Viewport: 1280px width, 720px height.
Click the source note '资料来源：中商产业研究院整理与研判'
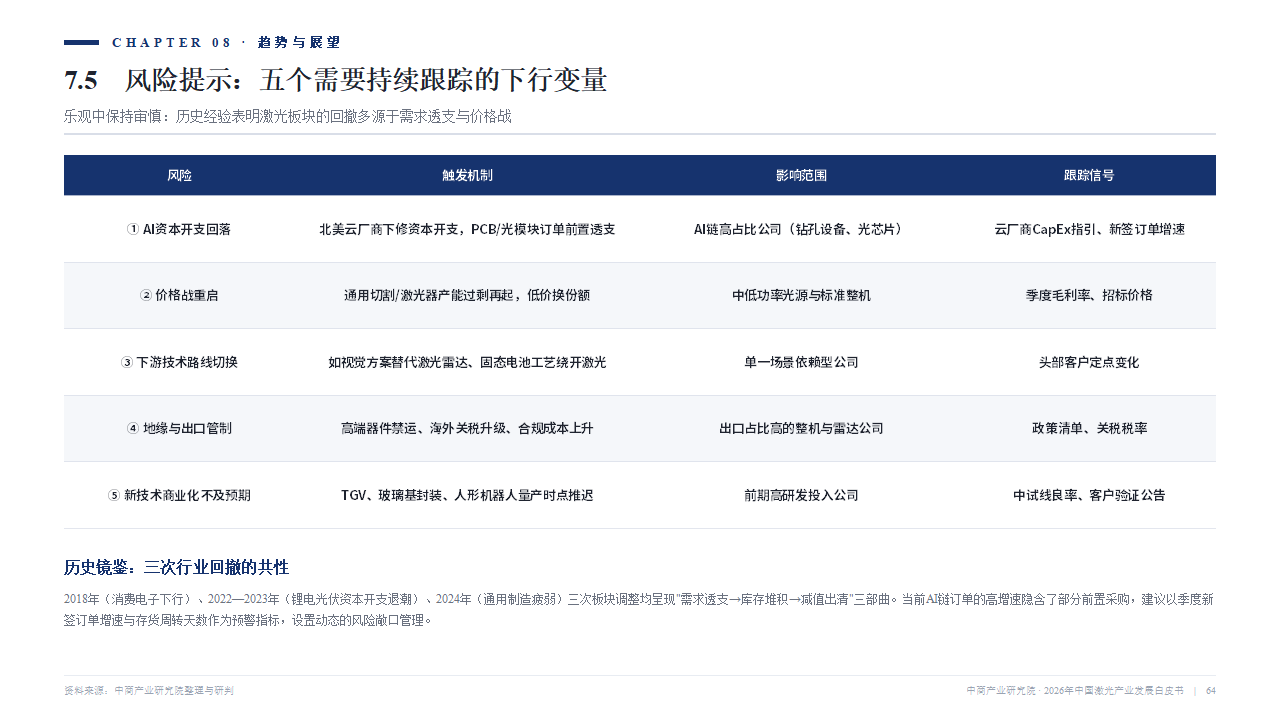click(x=149, y=690)
